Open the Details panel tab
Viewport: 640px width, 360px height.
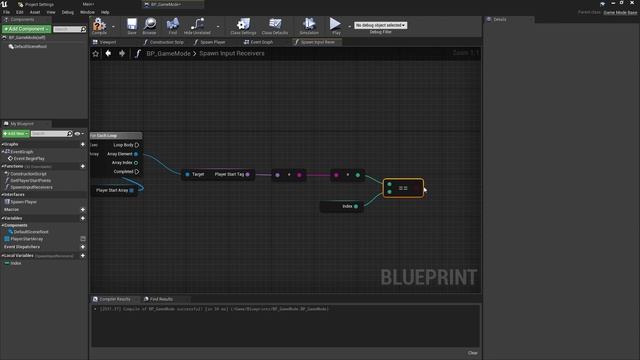tap(500, 19)
